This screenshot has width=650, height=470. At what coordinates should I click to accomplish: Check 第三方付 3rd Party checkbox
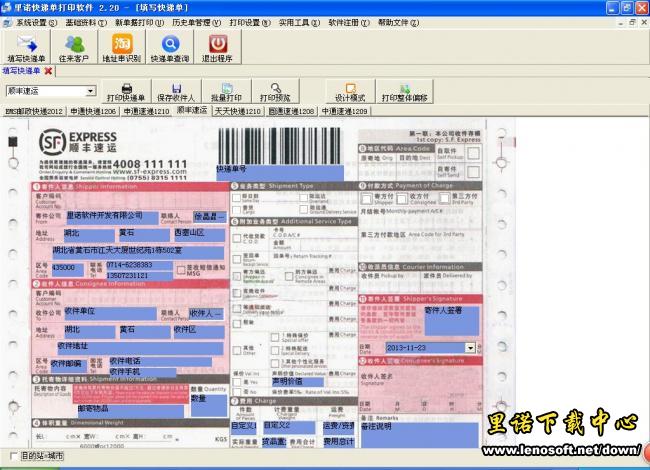click(x=444, y=199)
